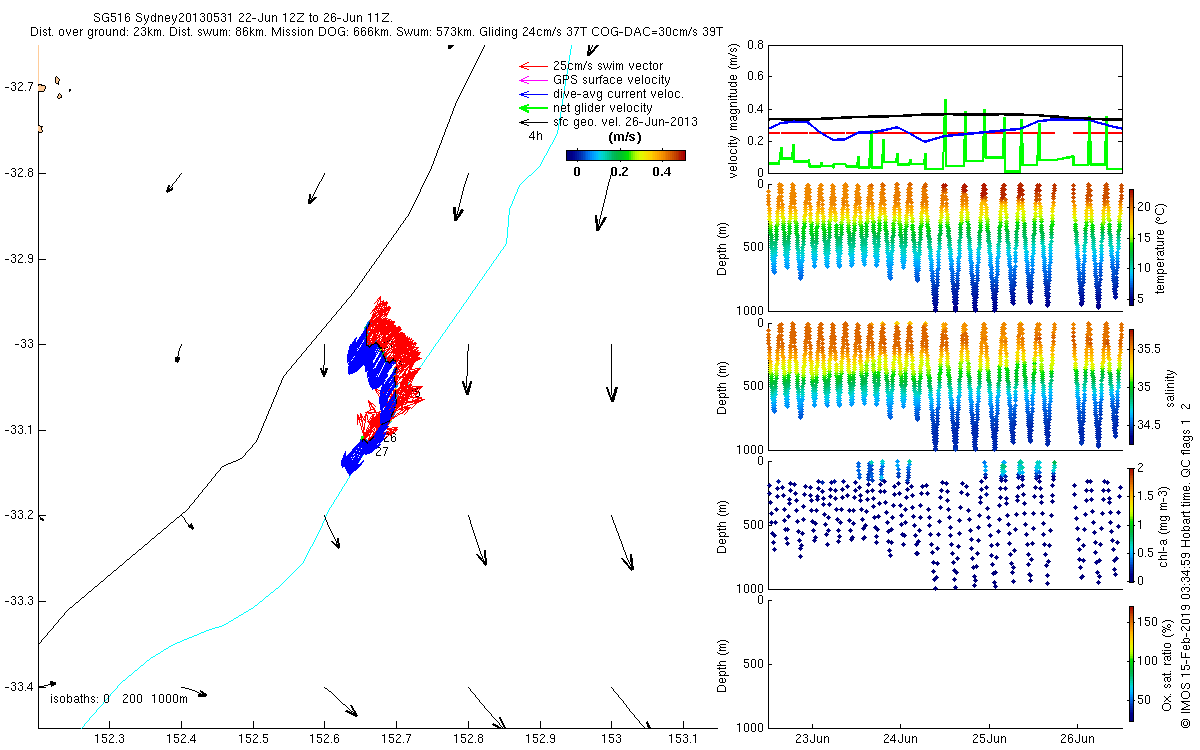
Task: Click map longitude tick '152.8'
Action: 469,739
